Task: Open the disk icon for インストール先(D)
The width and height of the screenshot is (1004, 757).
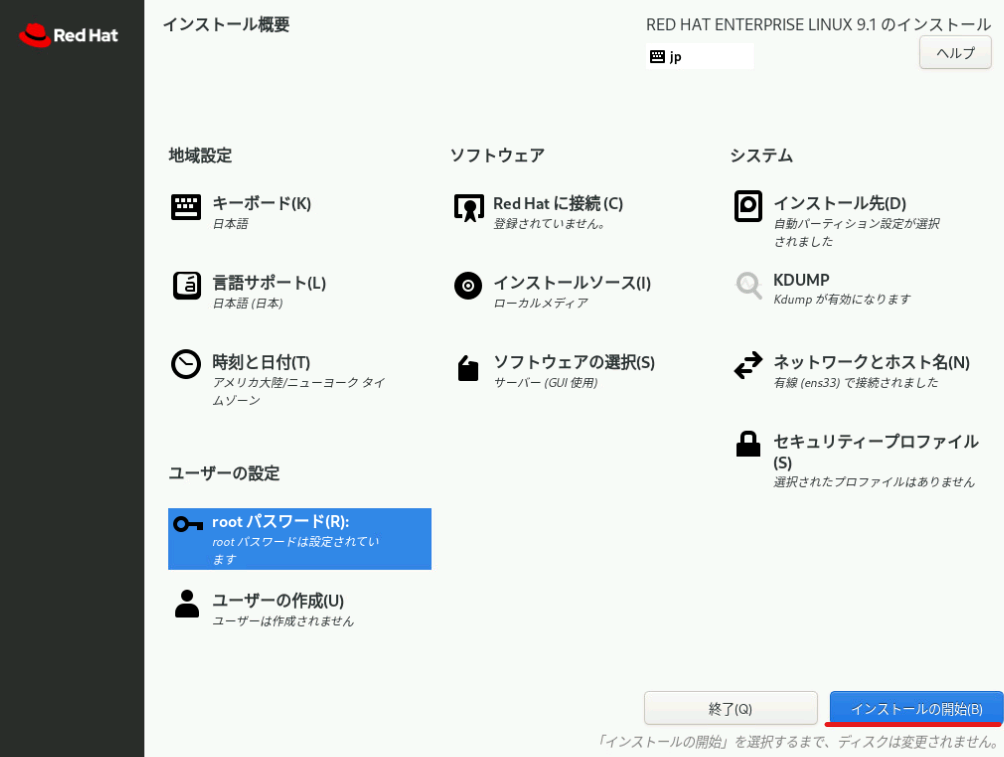Action: pos(748,206)
